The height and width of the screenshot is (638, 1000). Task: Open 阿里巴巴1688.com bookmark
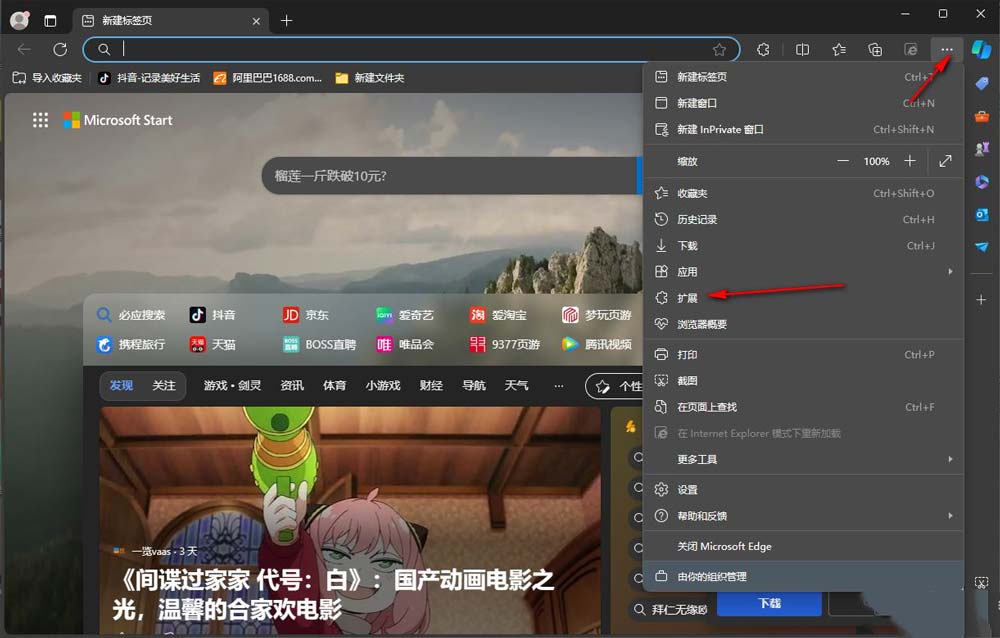tap(268, 78)
